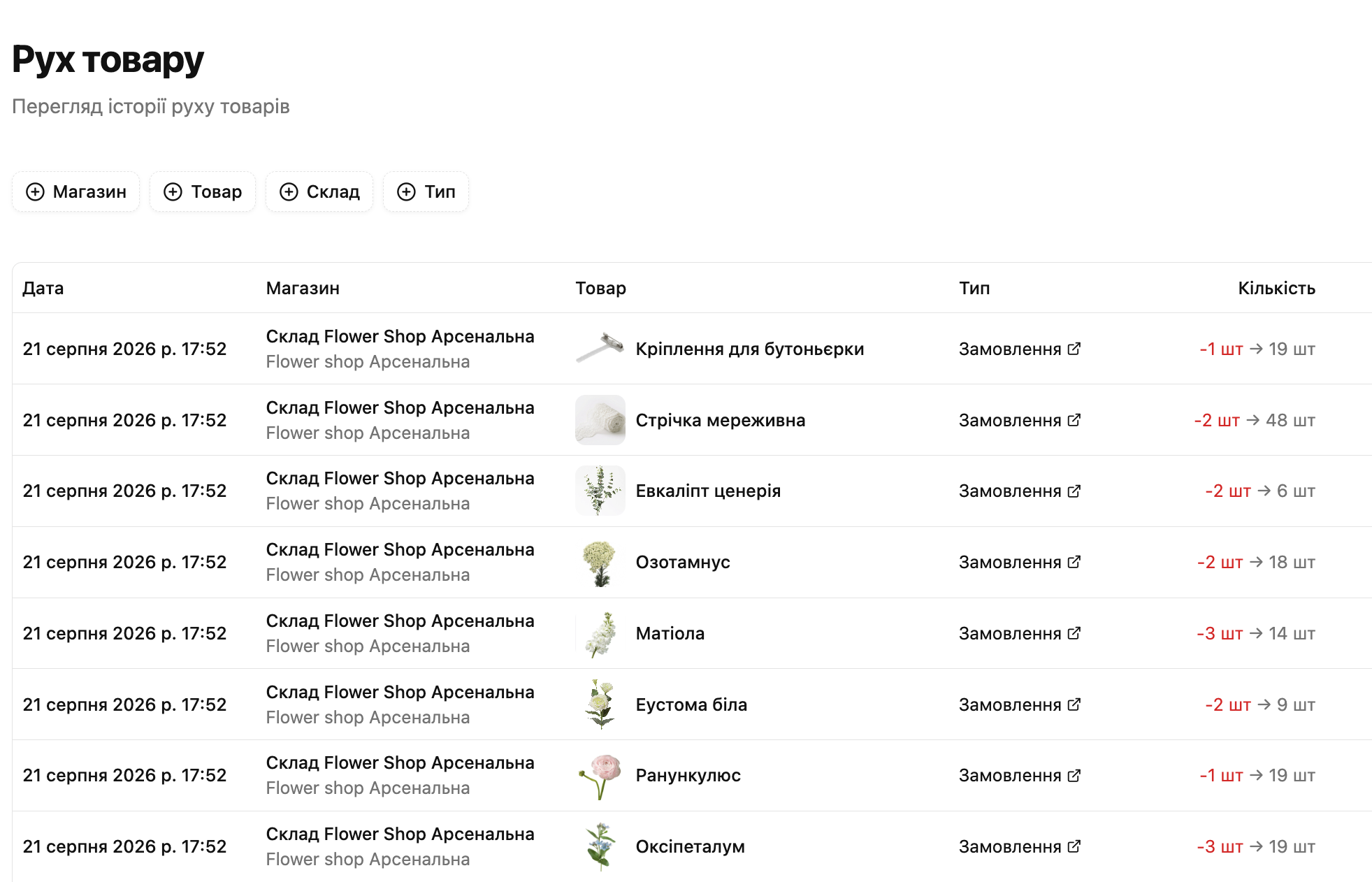Open the Тип filter dropdown
Screen dimensions: 1372x882
[x=426, y=191]
